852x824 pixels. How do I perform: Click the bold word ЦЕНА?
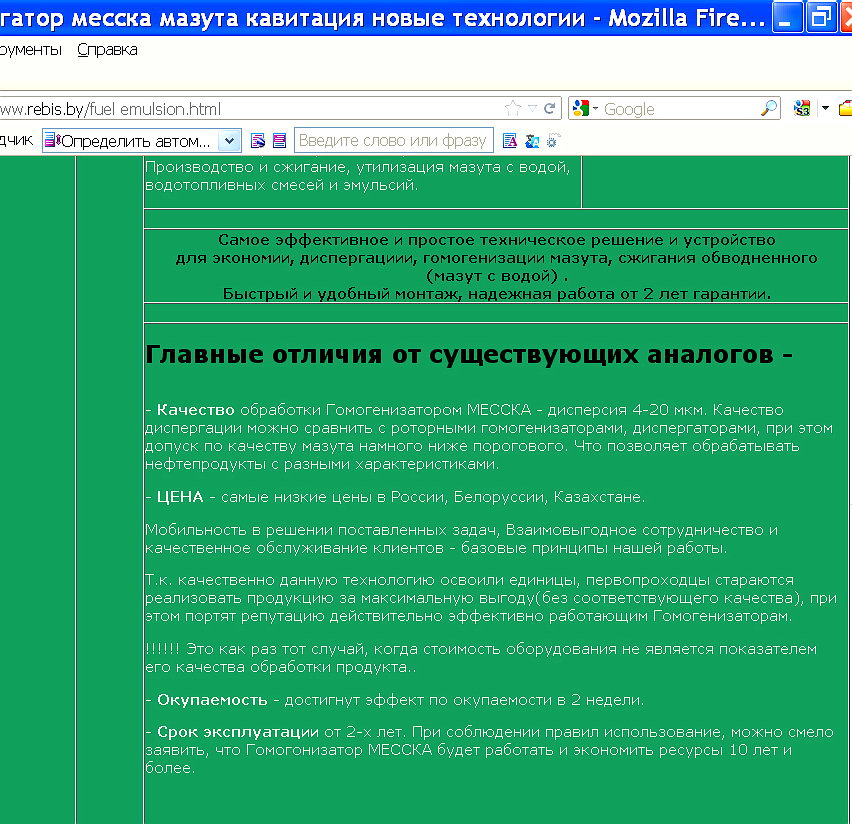pyautogui.click(x=180, y=497)
